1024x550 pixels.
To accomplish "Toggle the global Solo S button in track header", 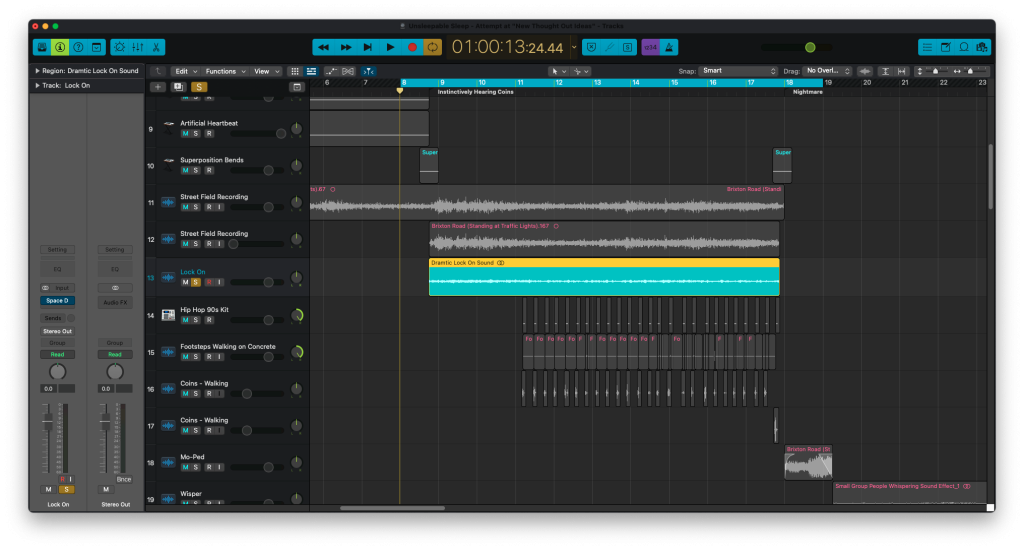I will pyautogui.click(x=199, y=87).
